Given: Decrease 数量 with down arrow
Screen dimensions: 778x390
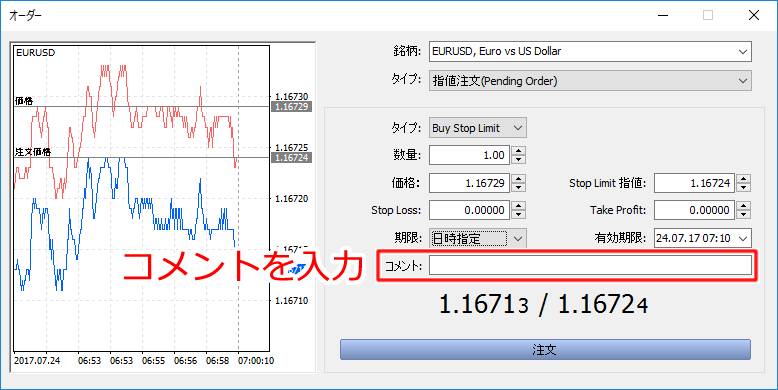Looking at the screenshot, I should [x=518, y=160].
